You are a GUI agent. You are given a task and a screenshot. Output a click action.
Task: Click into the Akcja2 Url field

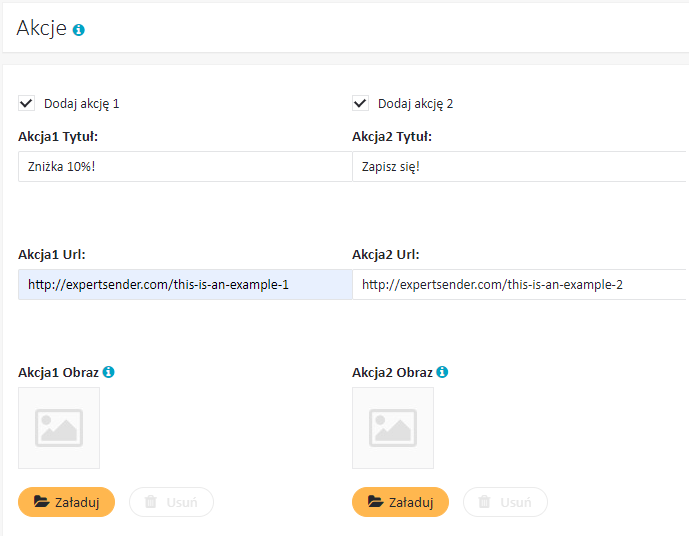(x=520, y=285)
